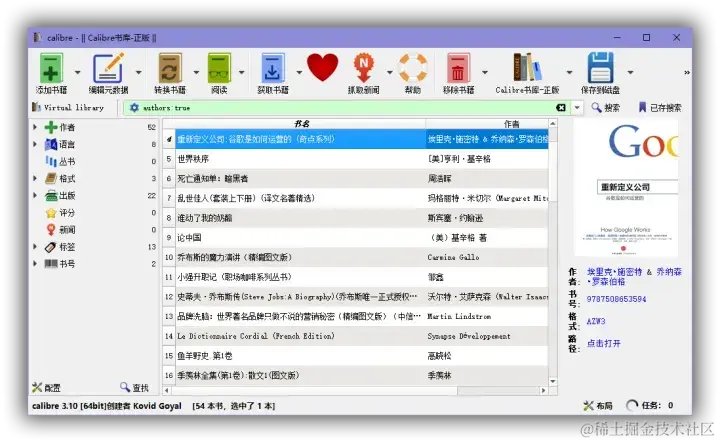Expand the 标签 tags tree node

coord(35,247)
